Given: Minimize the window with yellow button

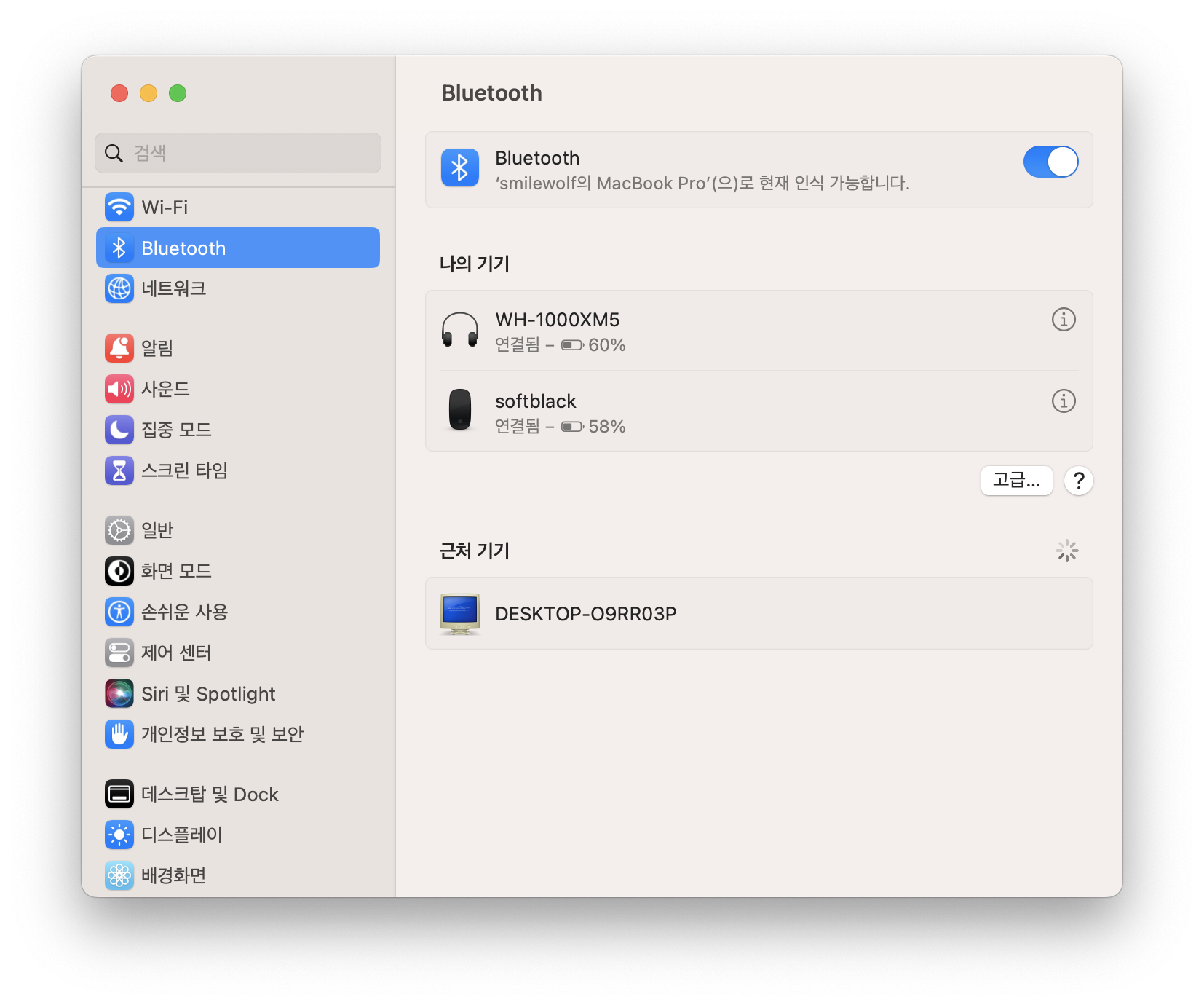Looking at the screenshot, I should click(148, 93).
